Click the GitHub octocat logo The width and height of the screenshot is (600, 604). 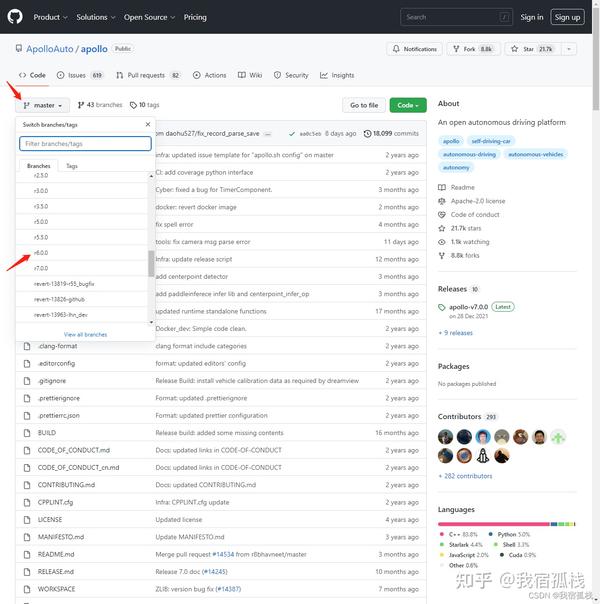tap(15, 17)
